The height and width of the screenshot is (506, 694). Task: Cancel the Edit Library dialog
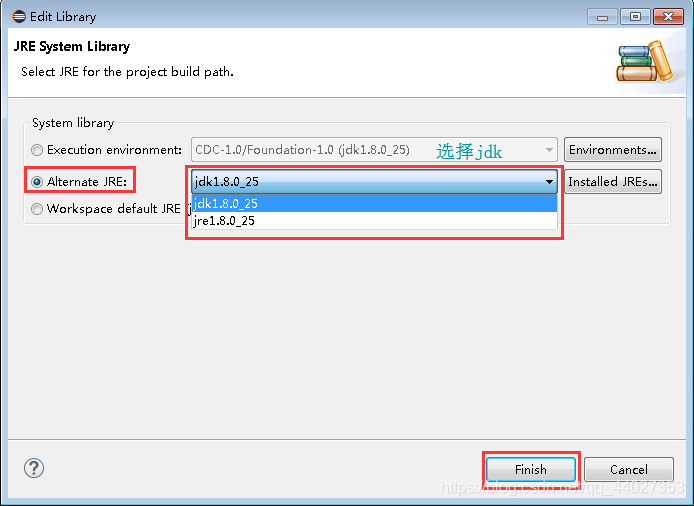click(628, 469)
